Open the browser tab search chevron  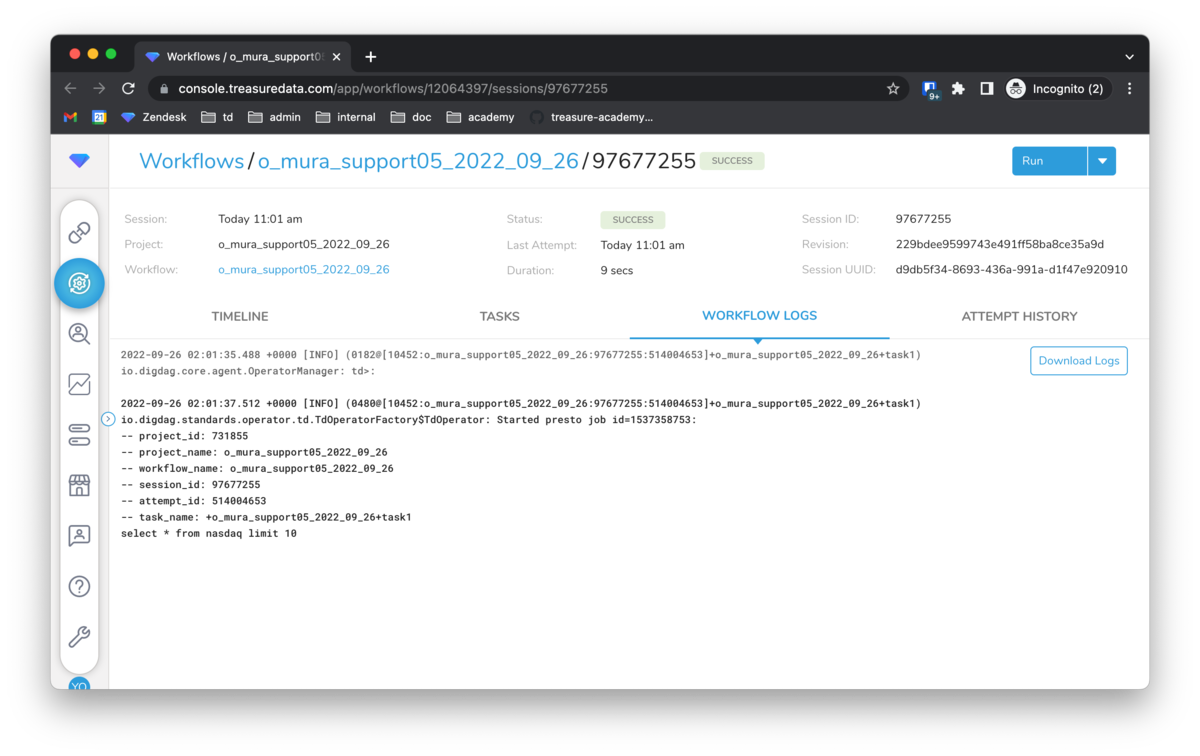tap(1129, 56)
